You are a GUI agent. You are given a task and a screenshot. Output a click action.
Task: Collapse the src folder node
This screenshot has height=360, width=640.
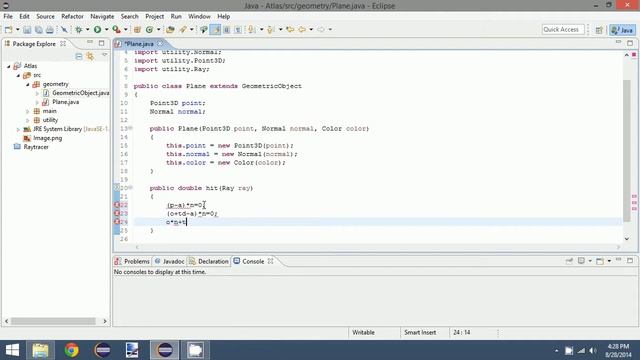(x=18, y=76)
